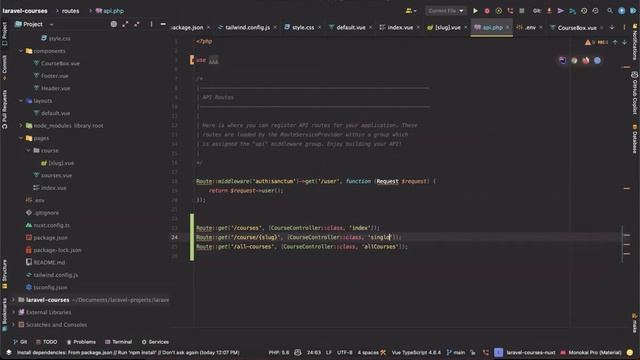The height and width of the screenshot is (360, 640).
Task: Click the Select Opened File target icon
Action: coord(113,24)
